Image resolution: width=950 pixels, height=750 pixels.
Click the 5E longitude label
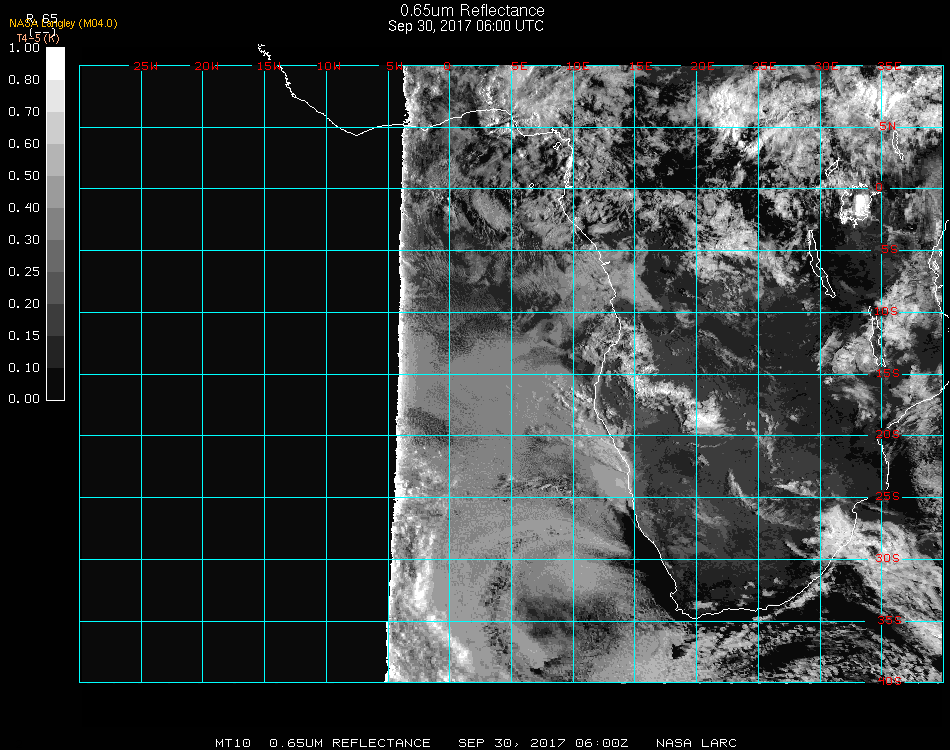[519, 66]
